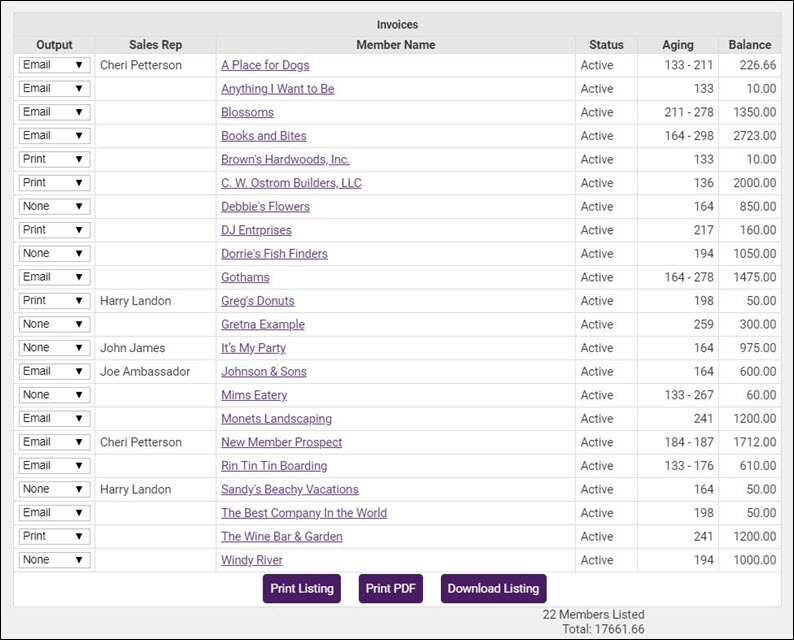
Task: Change Output selection for Greg's Donuts
Action: click(54, 300)
